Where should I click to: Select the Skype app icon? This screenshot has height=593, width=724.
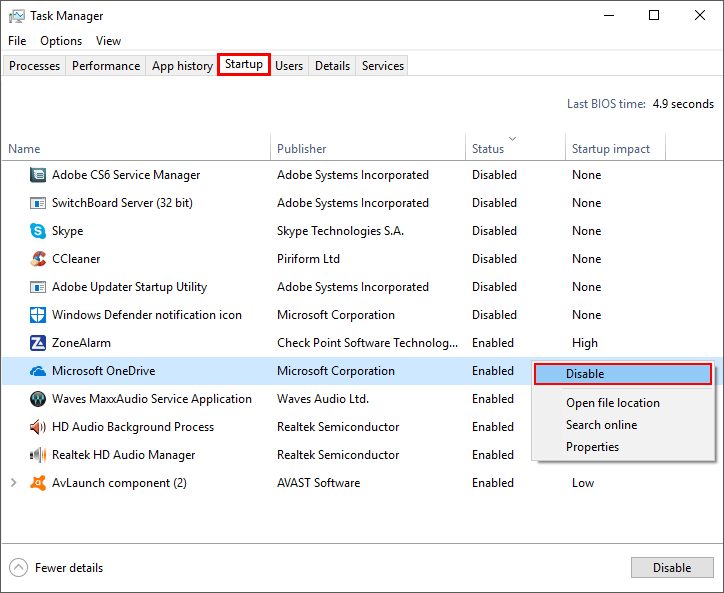pos(38,231)
